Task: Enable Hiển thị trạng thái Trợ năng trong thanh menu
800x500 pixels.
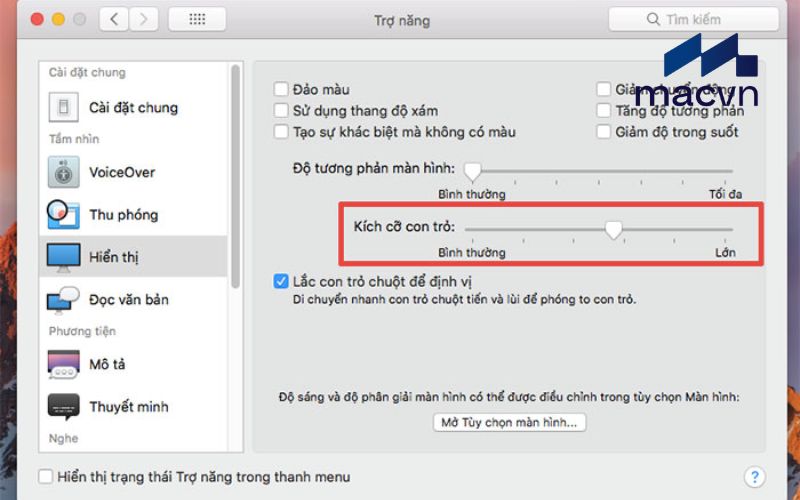Action: pyautogui.click(x=45, y=477)
